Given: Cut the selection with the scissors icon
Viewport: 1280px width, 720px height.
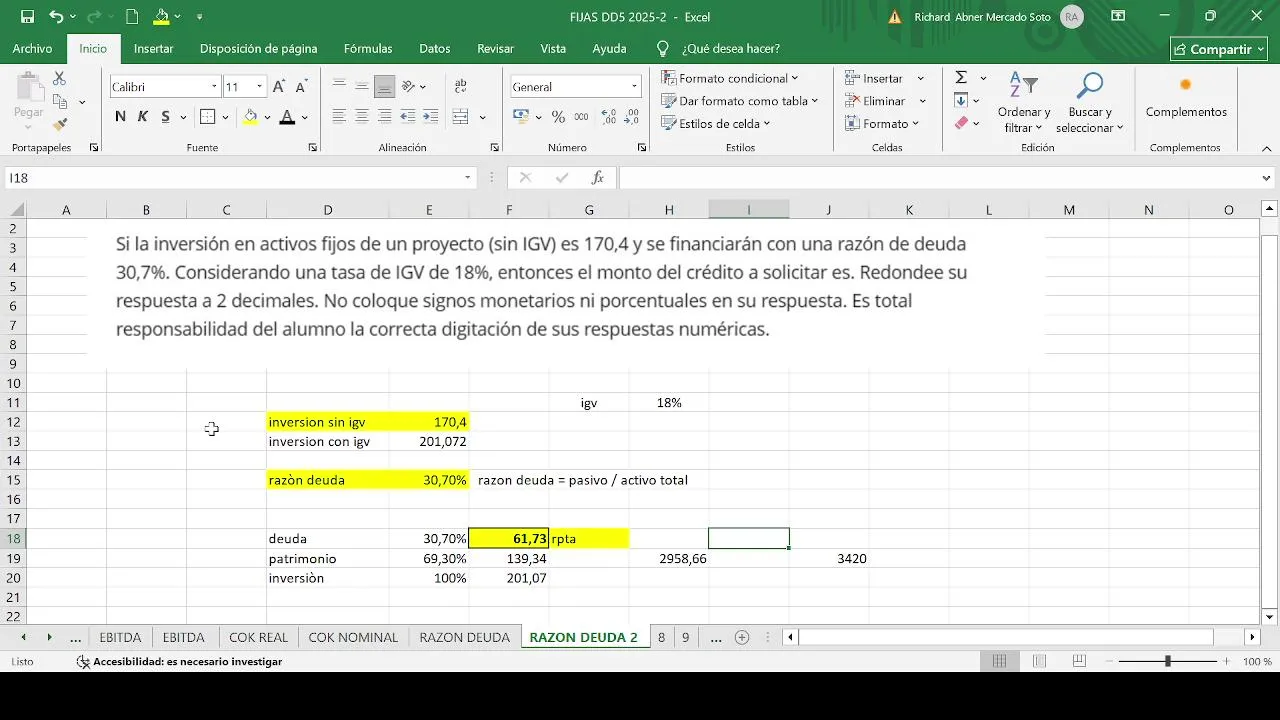Looking at the screenshot, I should (x=60, y=78).
